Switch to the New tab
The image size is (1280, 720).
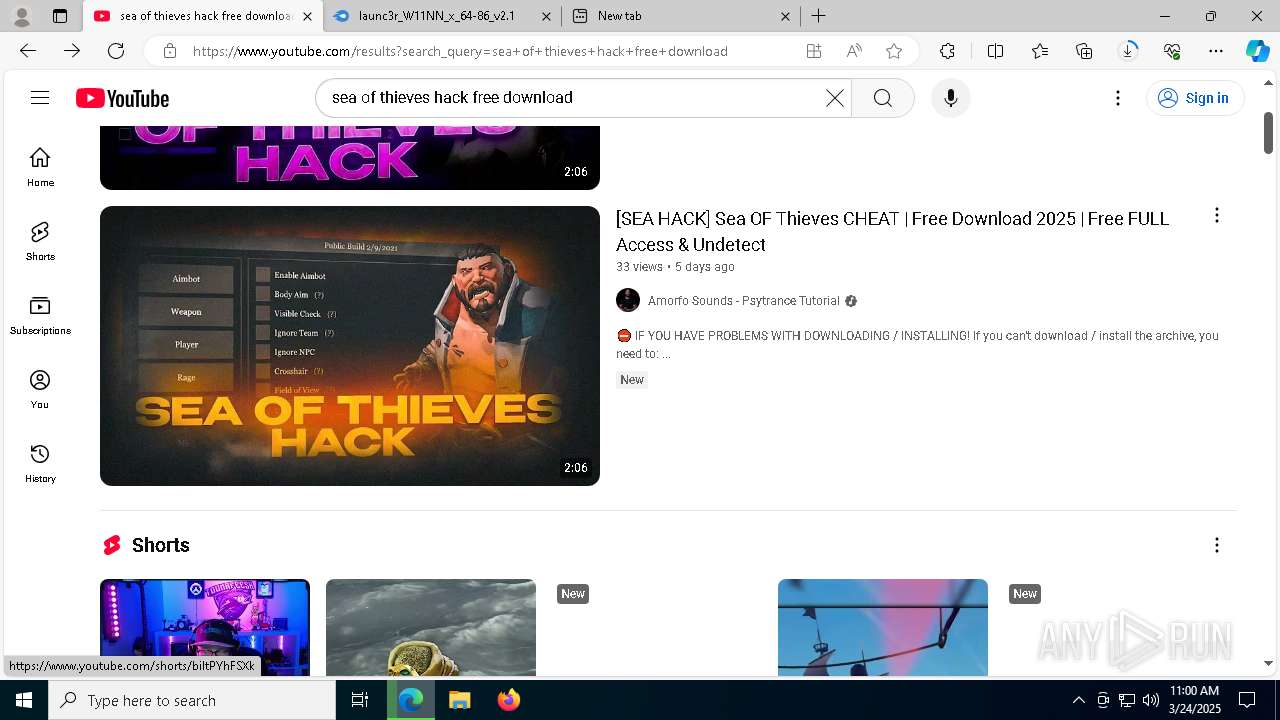click(681, 16)
